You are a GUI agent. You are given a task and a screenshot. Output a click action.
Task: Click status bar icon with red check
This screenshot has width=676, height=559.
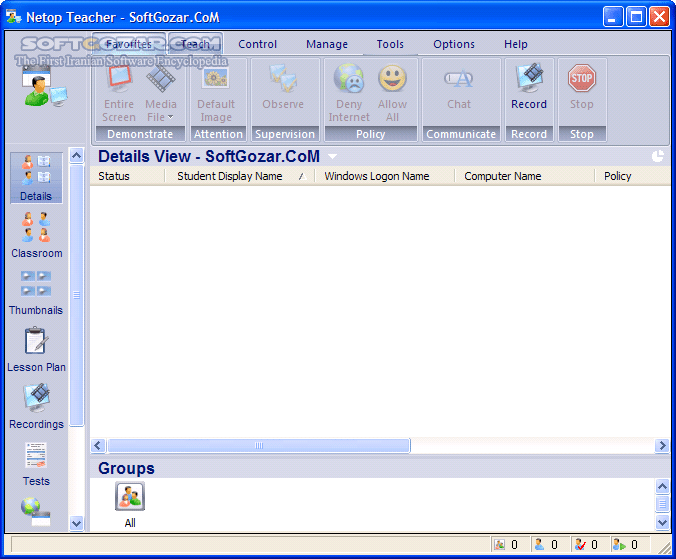[580, 545]
